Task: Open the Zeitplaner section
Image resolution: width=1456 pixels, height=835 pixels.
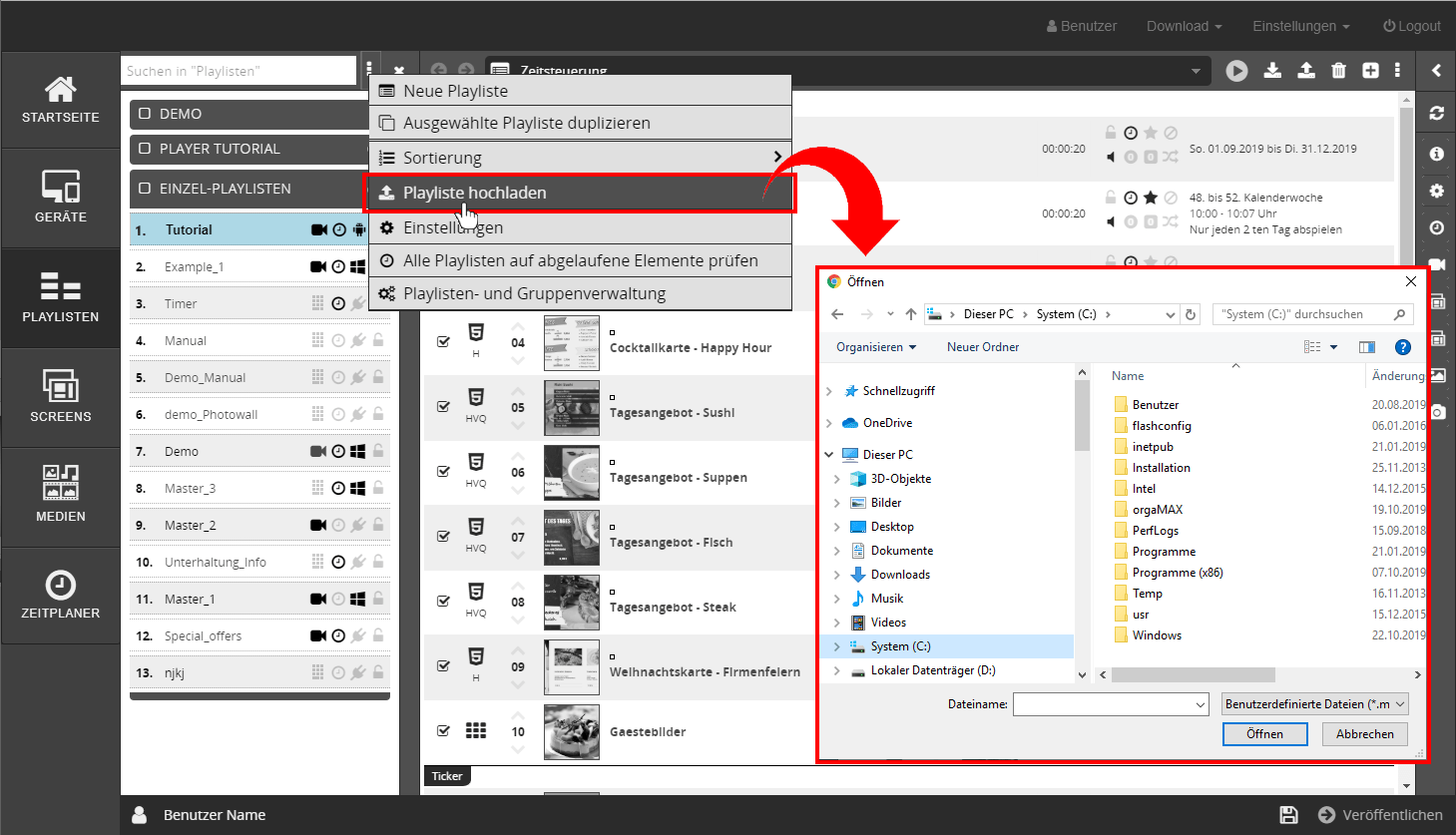Action: [x=60, y=596]
